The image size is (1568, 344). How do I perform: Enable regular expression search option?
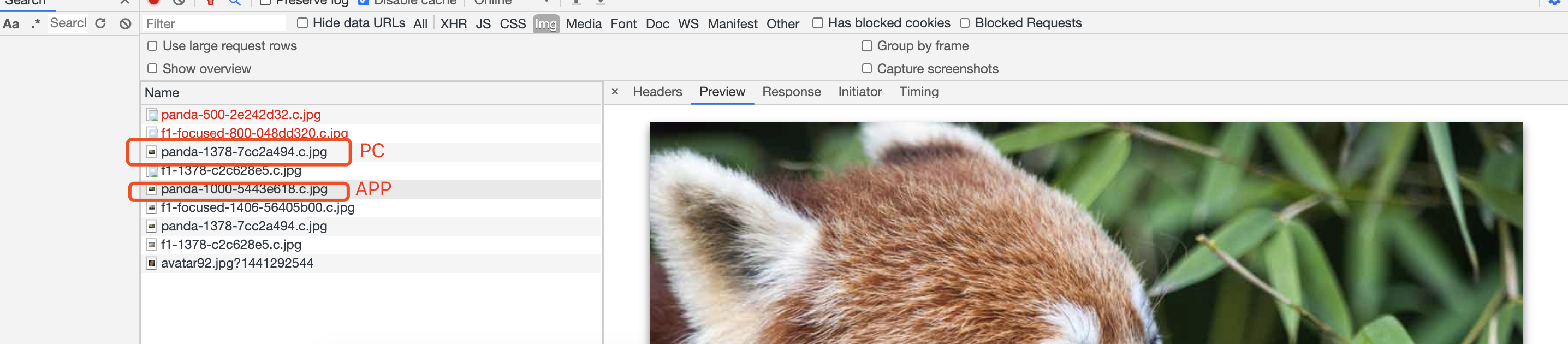[36, 23]
